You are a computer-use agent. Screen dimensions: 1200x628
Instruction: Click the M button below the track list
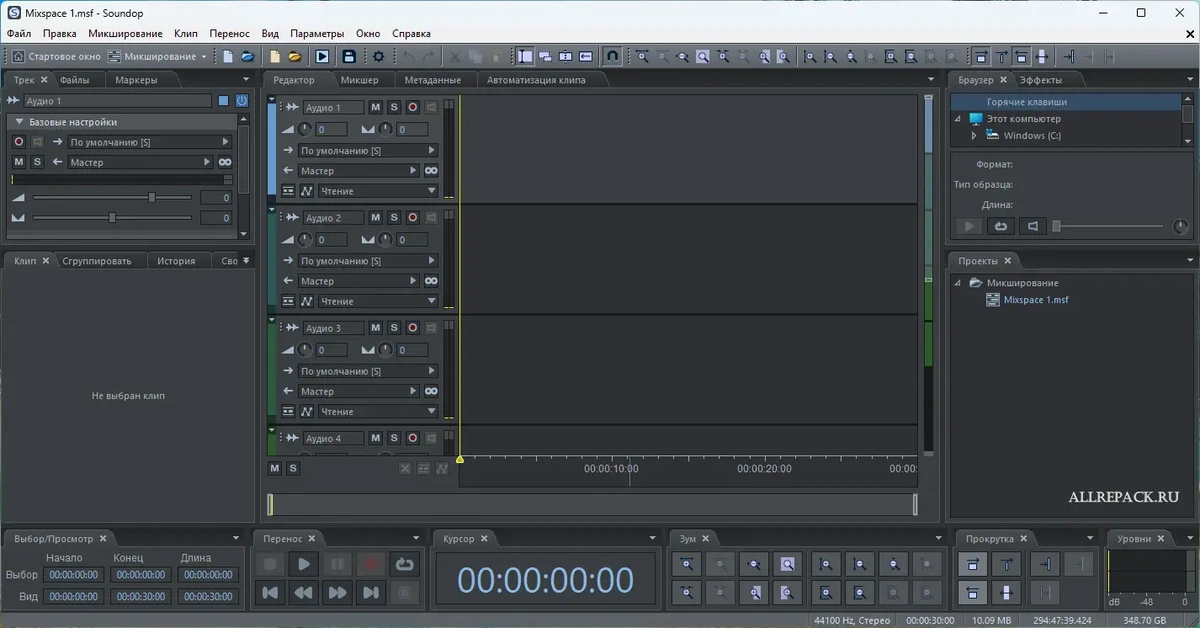tap(275, 468)
